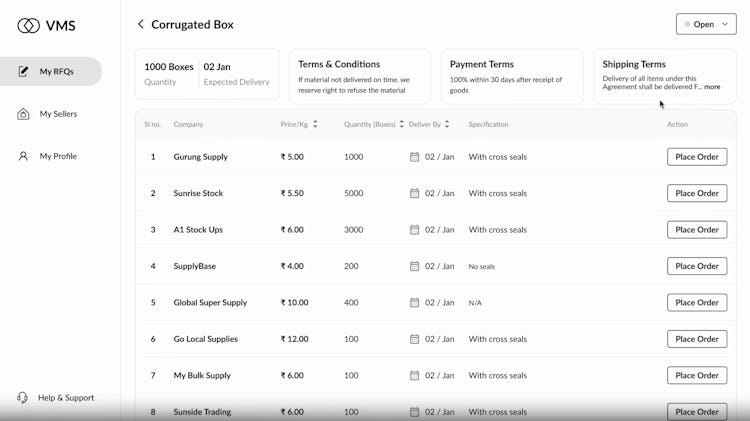The height and width of the screenshot is (421, 750).
Task: Select the A1 Stock Ups company row
Action: coord(198,230)
